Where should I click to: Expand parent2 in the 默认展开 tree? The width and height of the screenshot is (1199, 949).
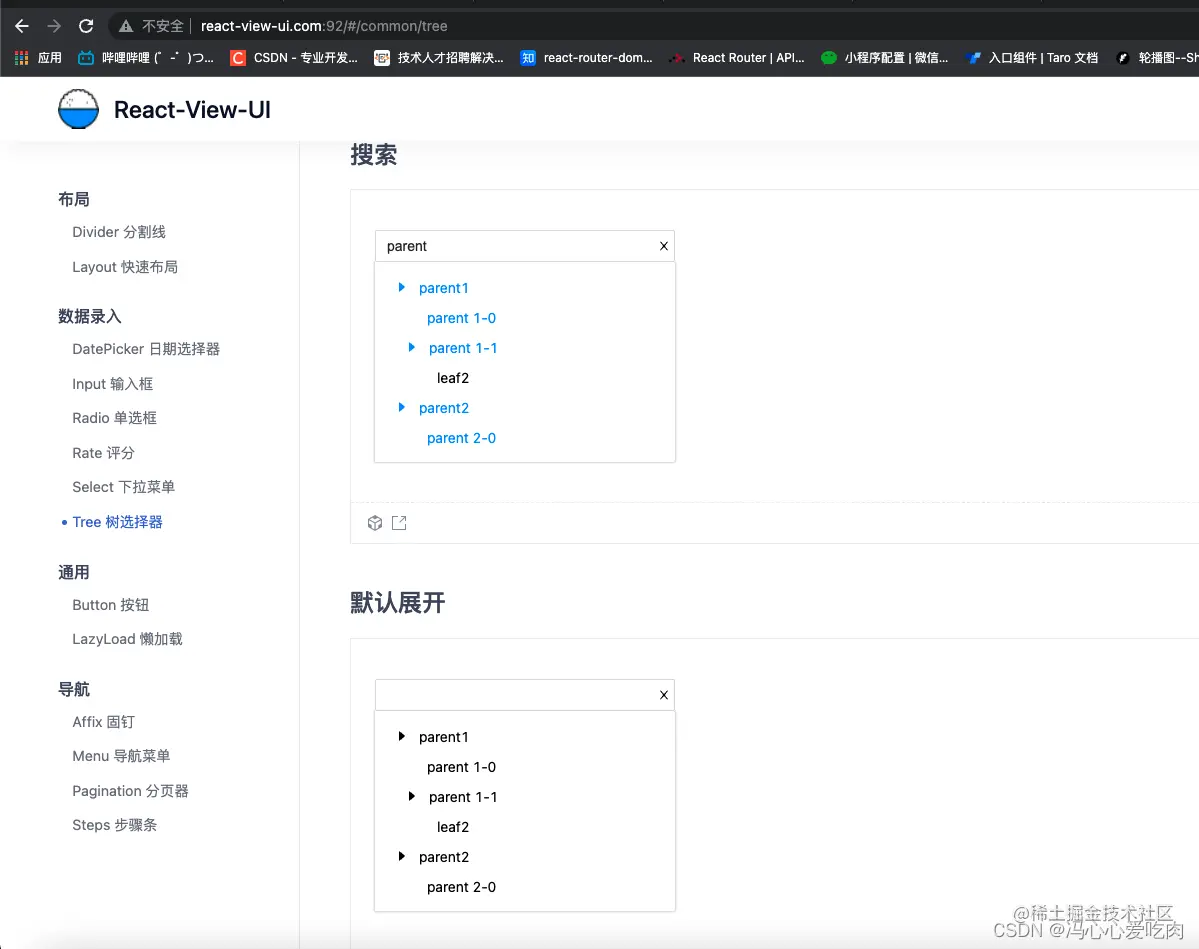[402, 857]
